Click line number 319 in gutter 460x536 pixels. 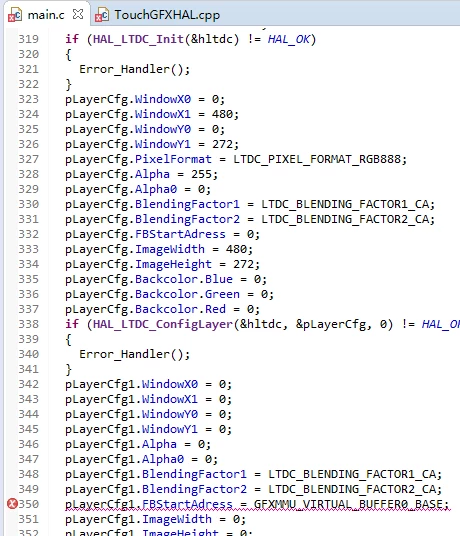28,39
